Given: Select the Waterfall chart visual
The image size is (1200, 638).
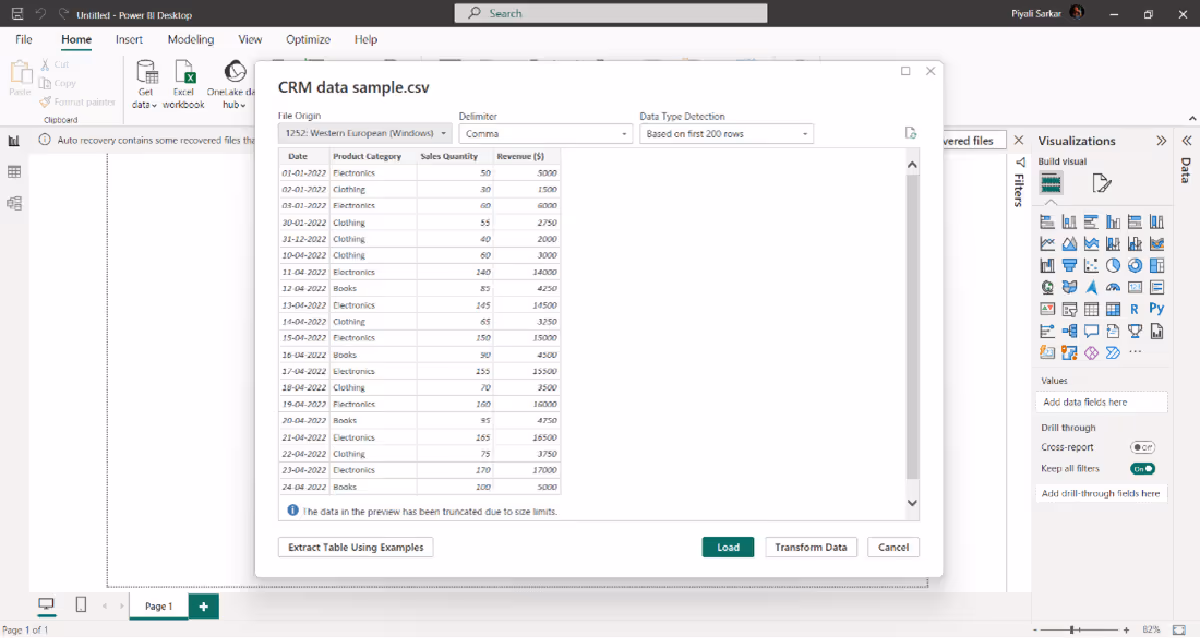Looking at the screenshot, I should pyautogui.click(x=1048, y=266).
